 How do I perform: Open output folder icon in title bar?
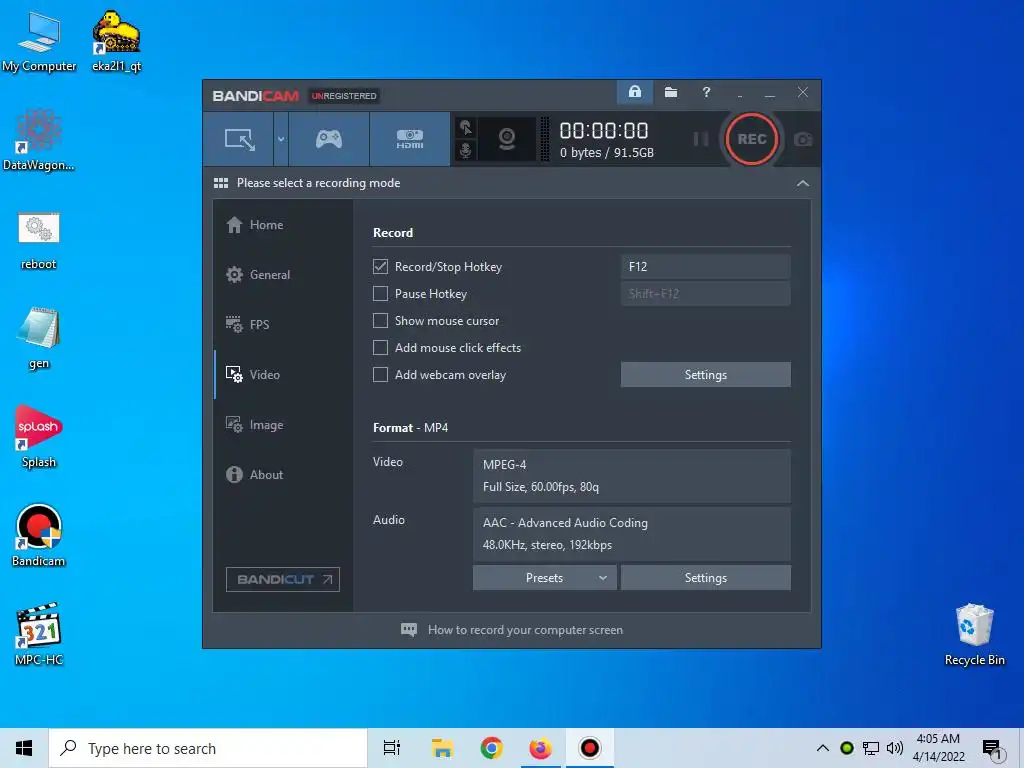coord(671,92)
